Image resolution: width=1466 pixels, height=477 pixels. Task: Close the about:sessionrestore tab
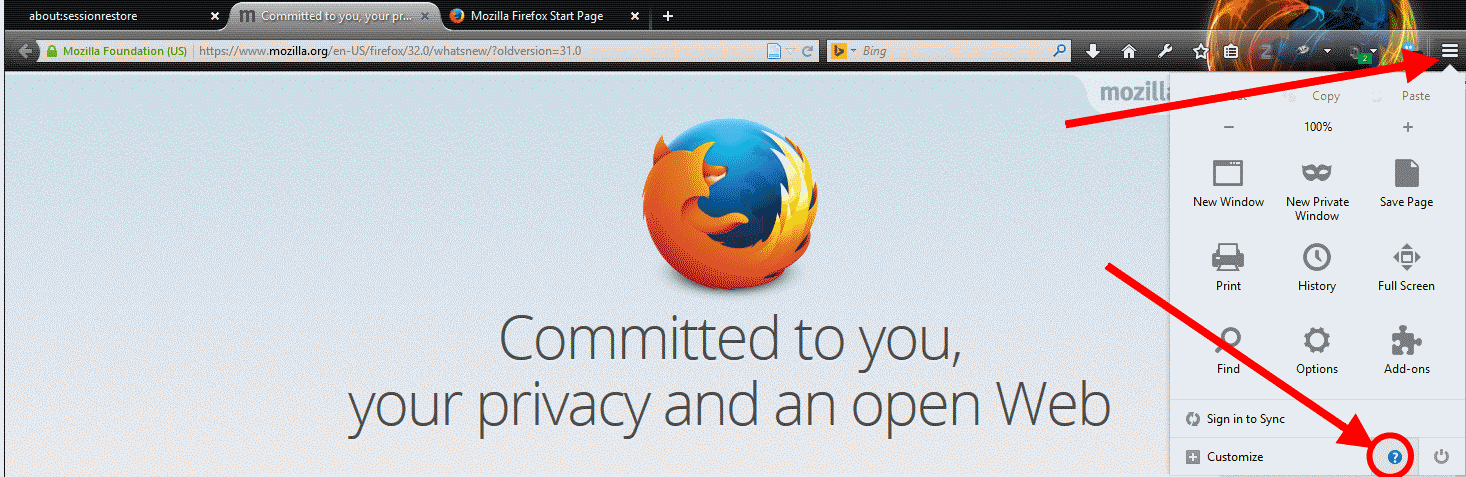coord(214,16)
